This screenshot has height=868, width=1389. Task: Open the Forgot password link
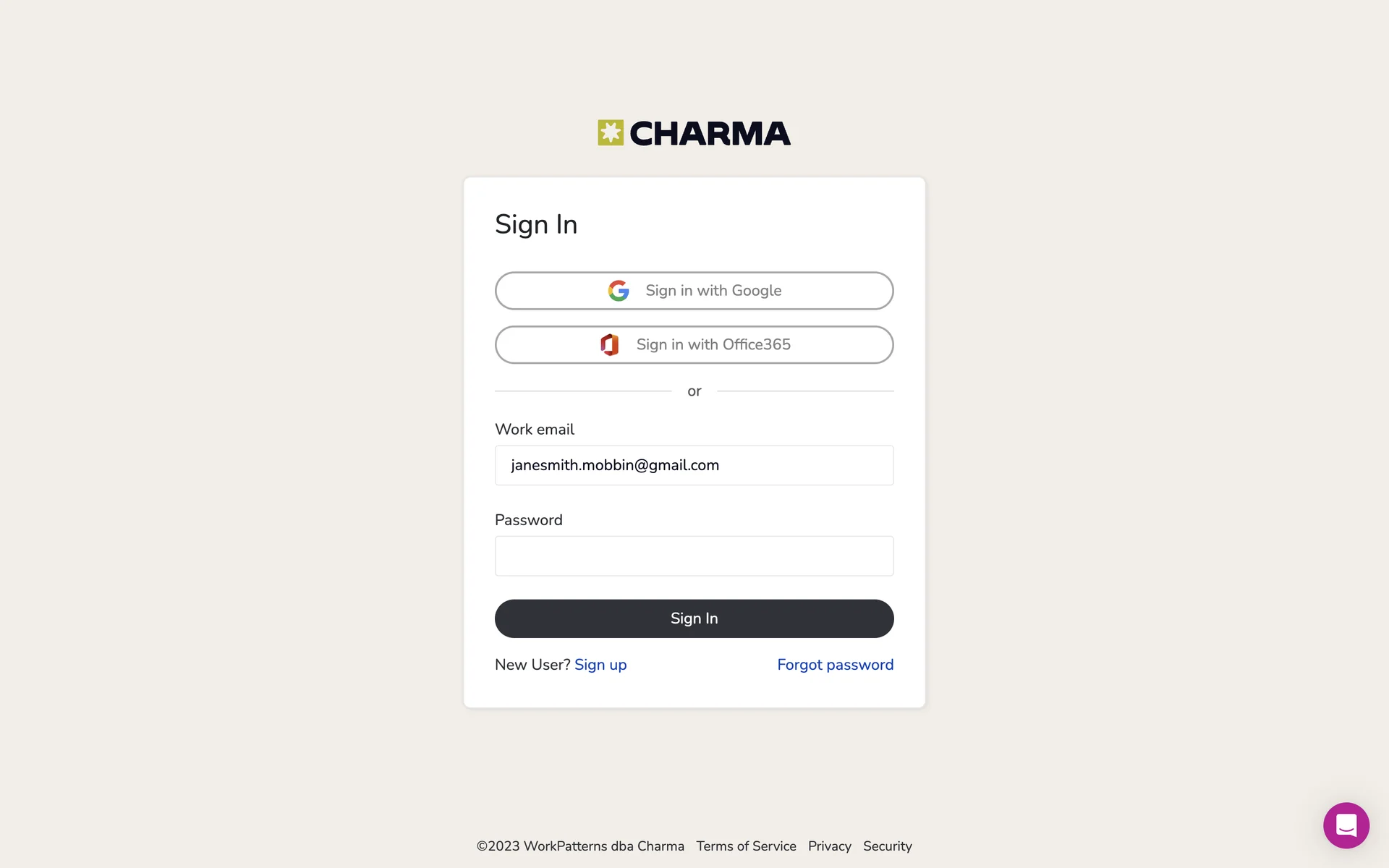(835, 665)
